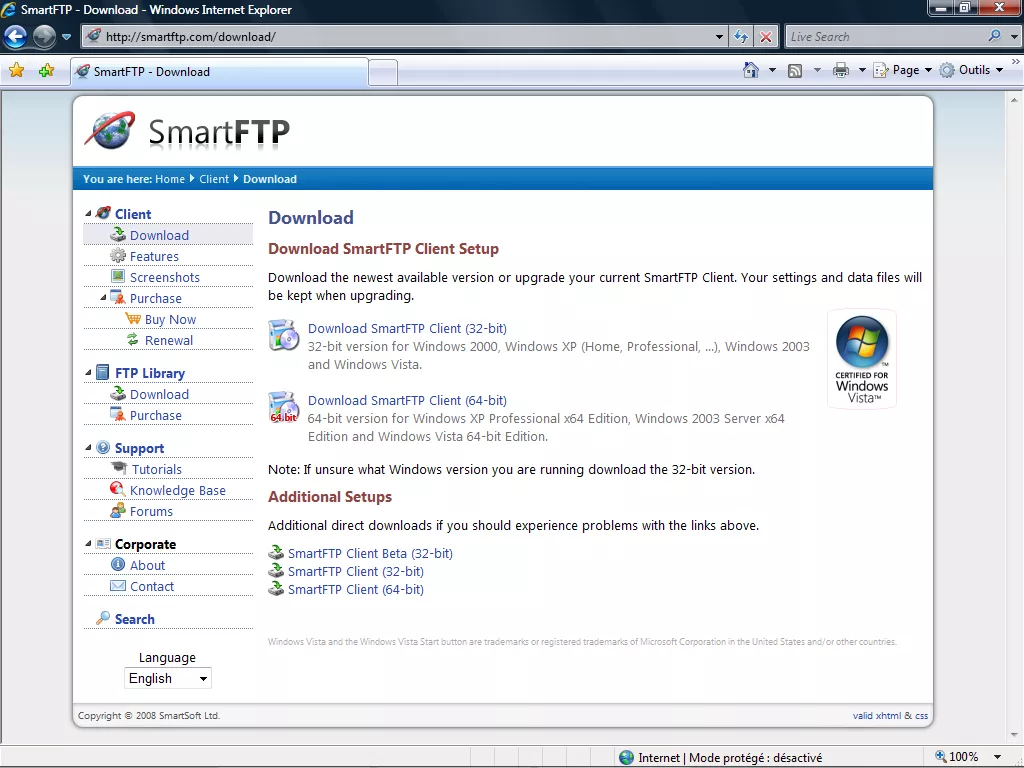Viewport: 1024px width, 768px height.
Task: Click the status bar zoom level 100%
Action: pyautogui.click(x=957, y=757)
